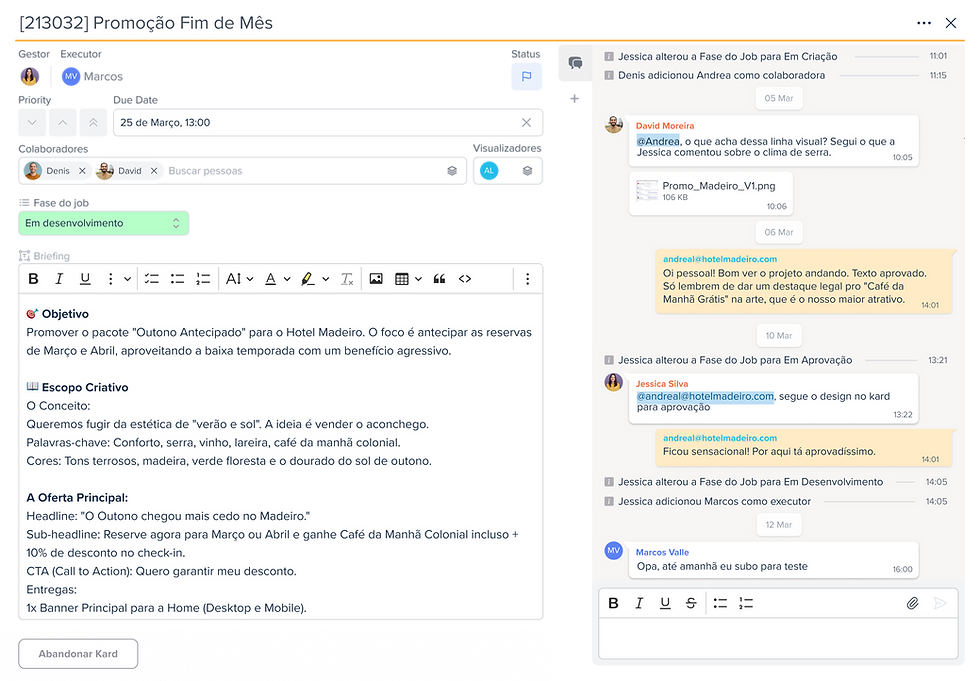Click the group layers icon in Visualizadores

pyautogui.click(x=528, y=171)
